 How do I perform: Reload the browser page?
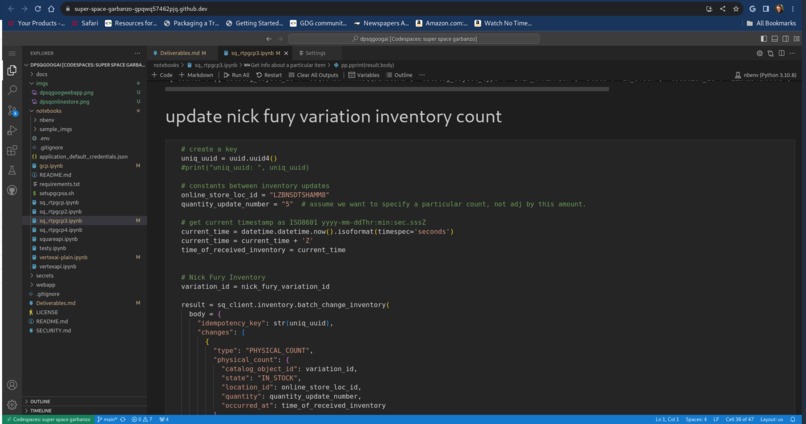38,9
